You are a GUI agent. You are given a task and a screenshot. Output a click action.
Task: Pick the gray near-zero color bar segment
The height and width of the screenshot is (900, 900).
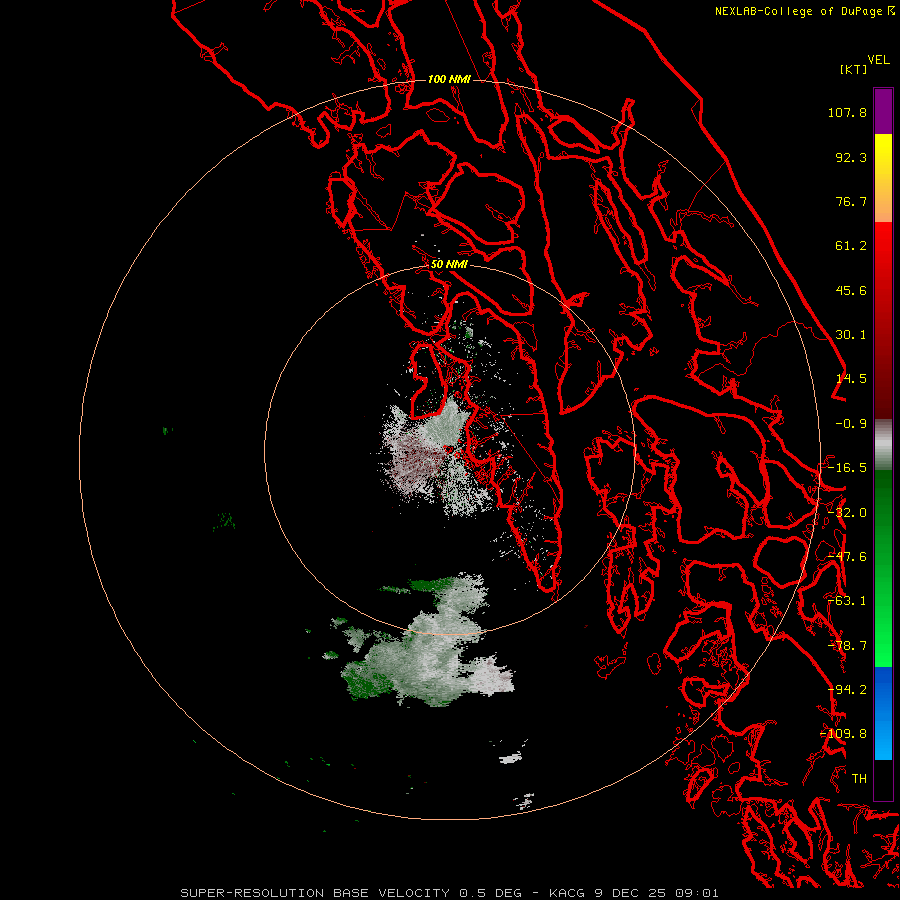click(883, 445)
